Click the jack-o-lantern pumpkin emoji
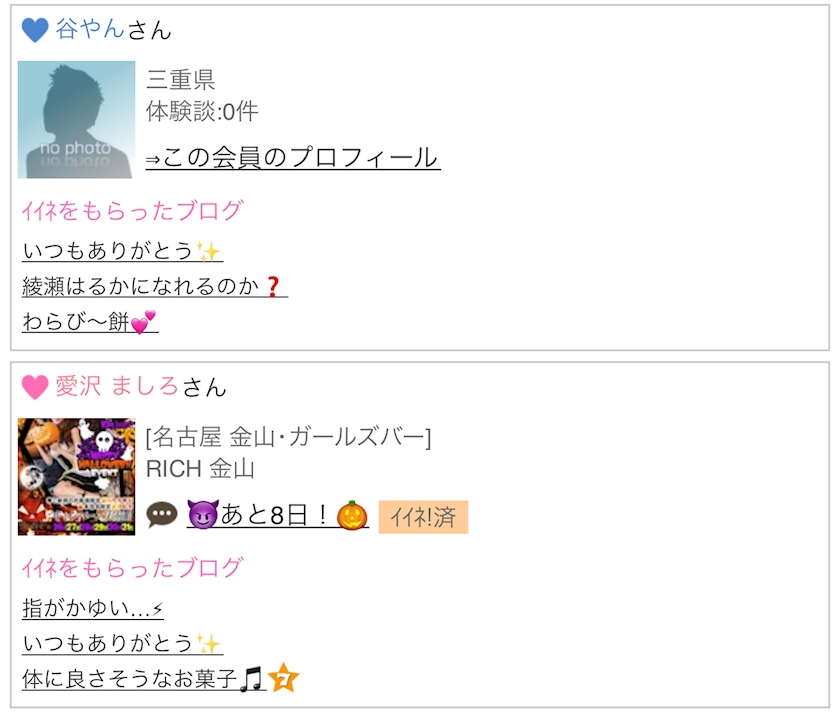The height and width of the screenshot is (715, 840). tap(352, 515)
